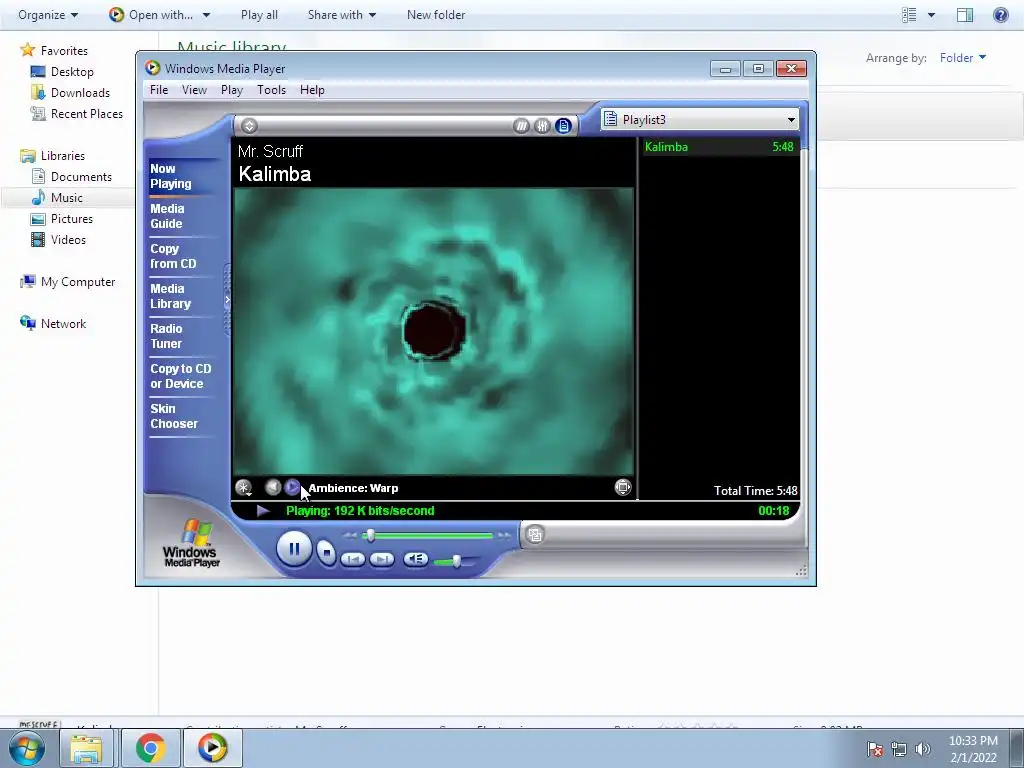Pause playback in Windows Media Player

294,549
